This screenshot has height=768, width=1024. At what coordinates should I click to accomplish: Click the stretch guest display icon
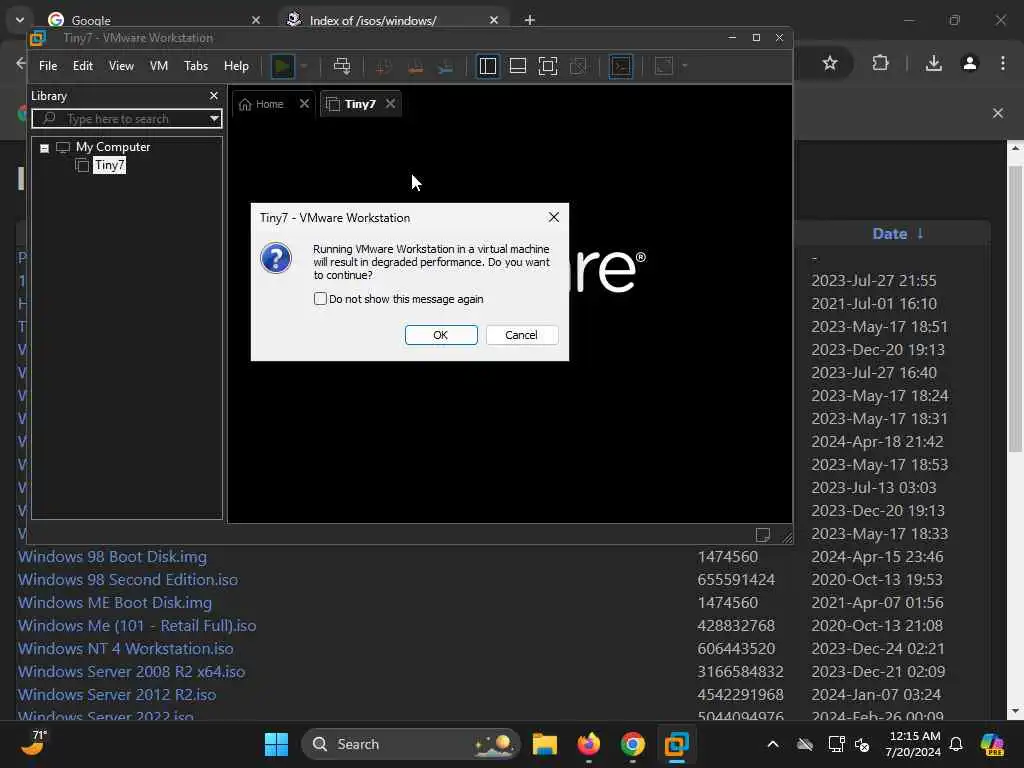coord(664,66)
